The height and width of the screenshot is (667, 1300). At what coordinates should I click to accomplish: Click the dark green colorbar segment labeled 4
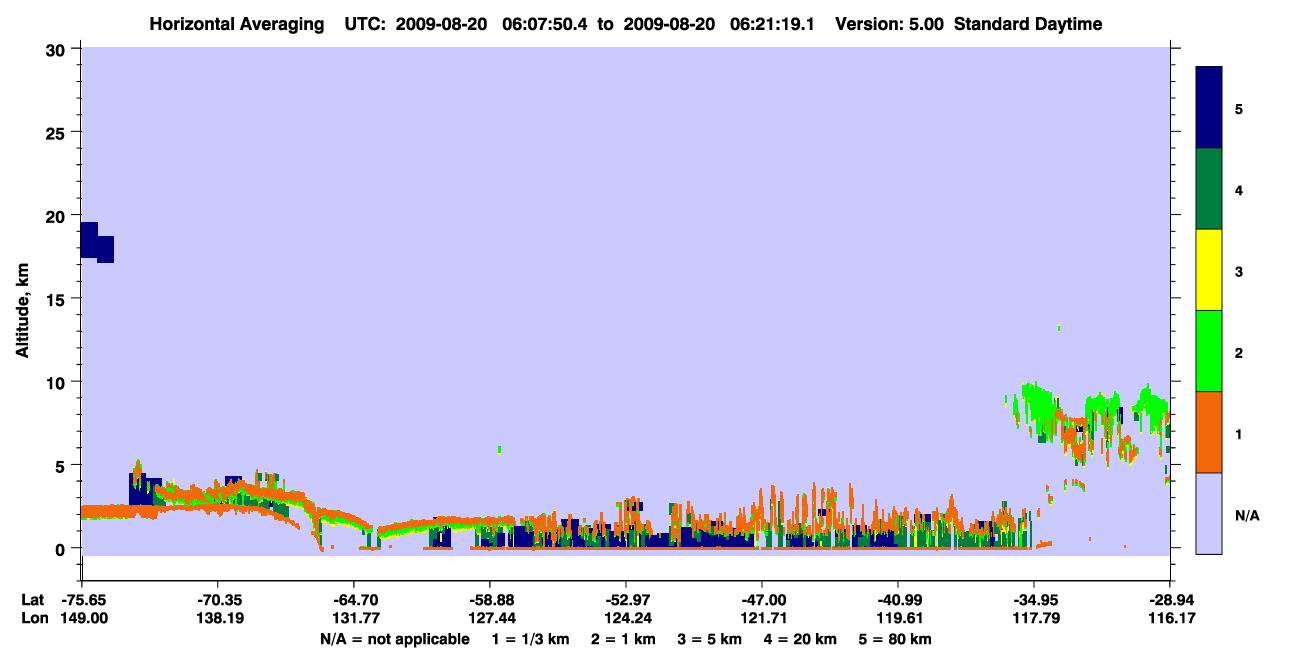pyautogui.click(x=1209, y=189)
